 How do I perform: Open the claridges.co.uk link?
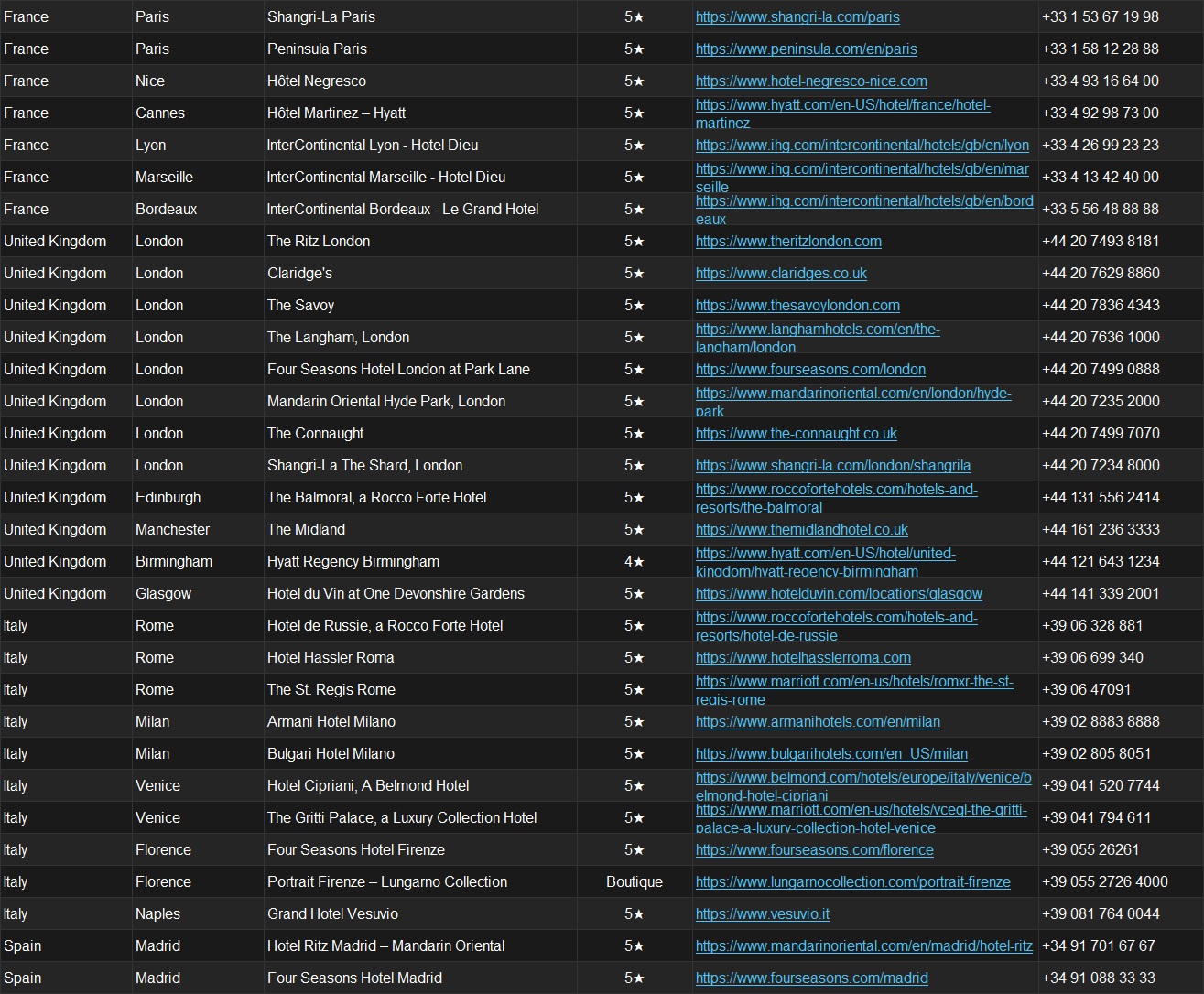781,273
